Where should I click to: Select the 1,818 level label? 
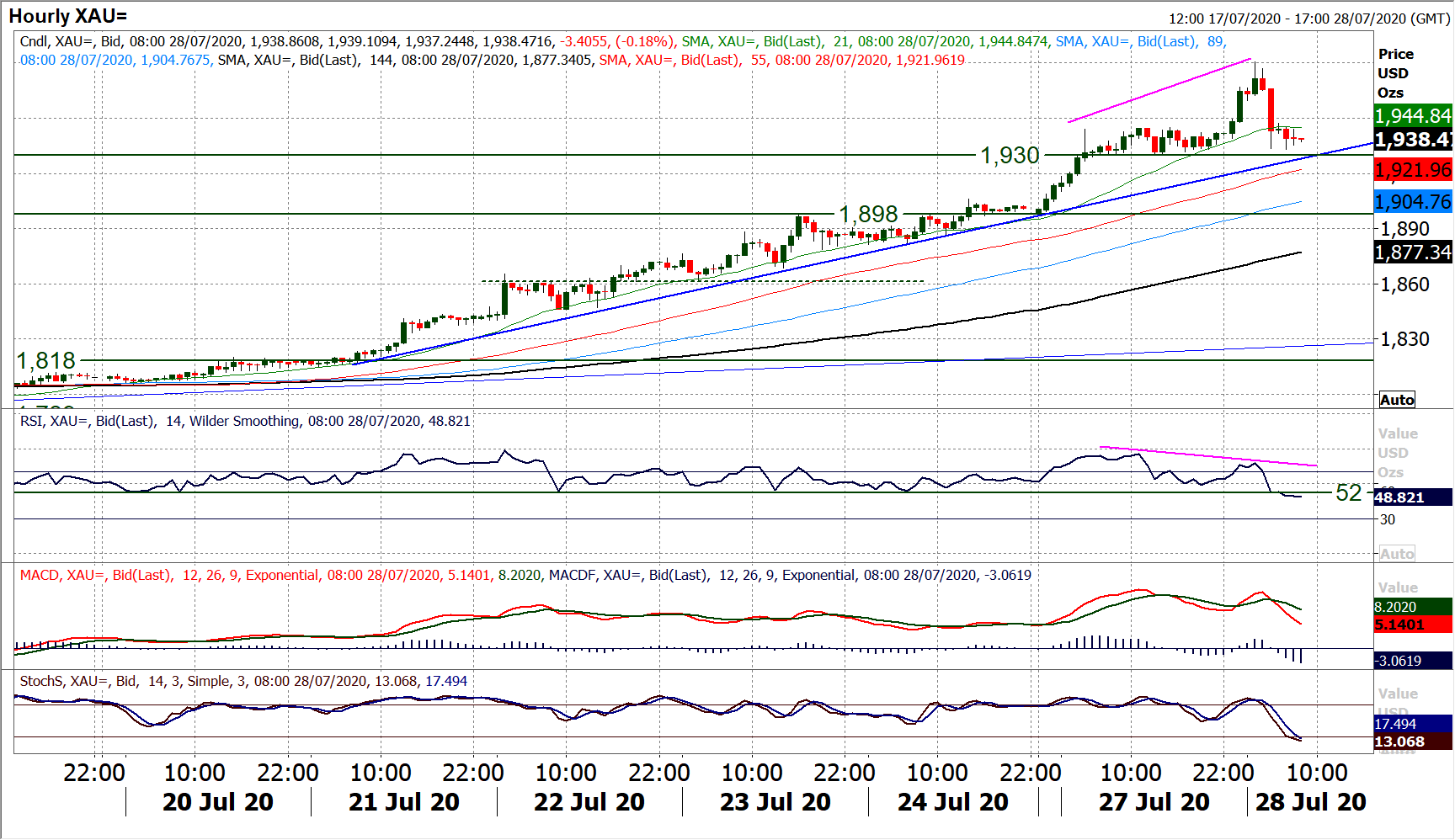(x=46, y=361)
